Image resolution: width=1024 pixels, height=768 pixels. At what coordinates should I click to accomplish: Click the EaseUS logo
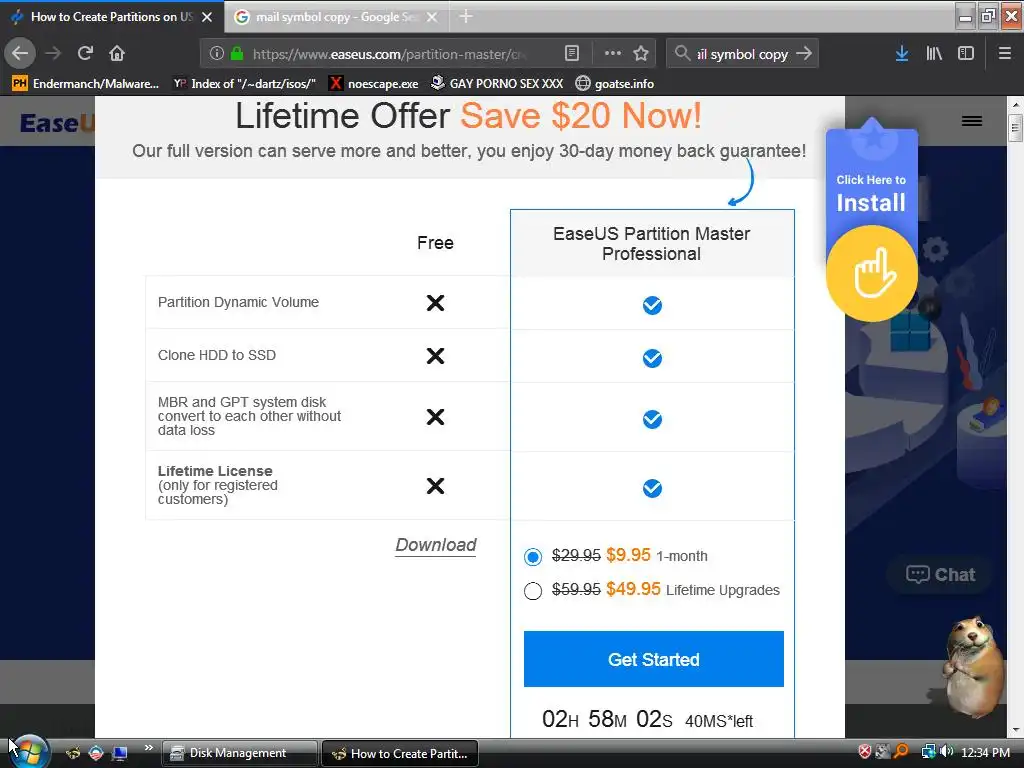coord(57,122)
